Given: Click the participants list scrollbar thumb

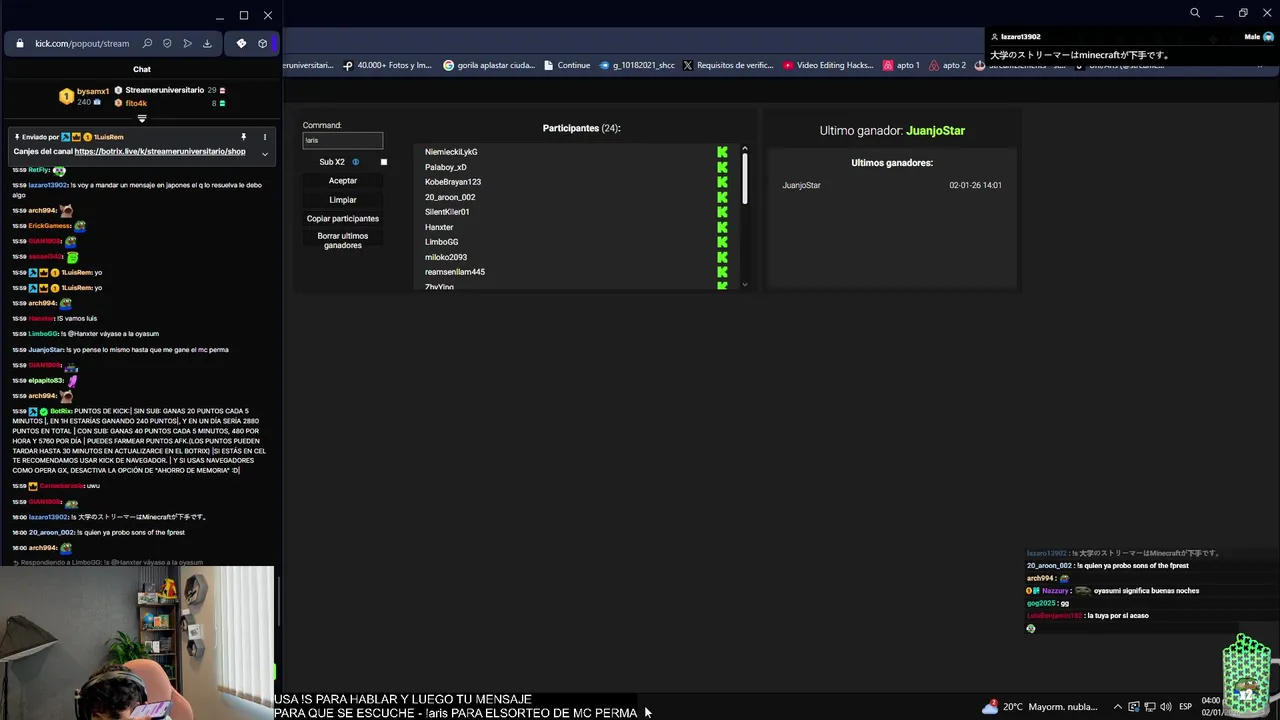Looking at the screenshot, I should [744, 180].
